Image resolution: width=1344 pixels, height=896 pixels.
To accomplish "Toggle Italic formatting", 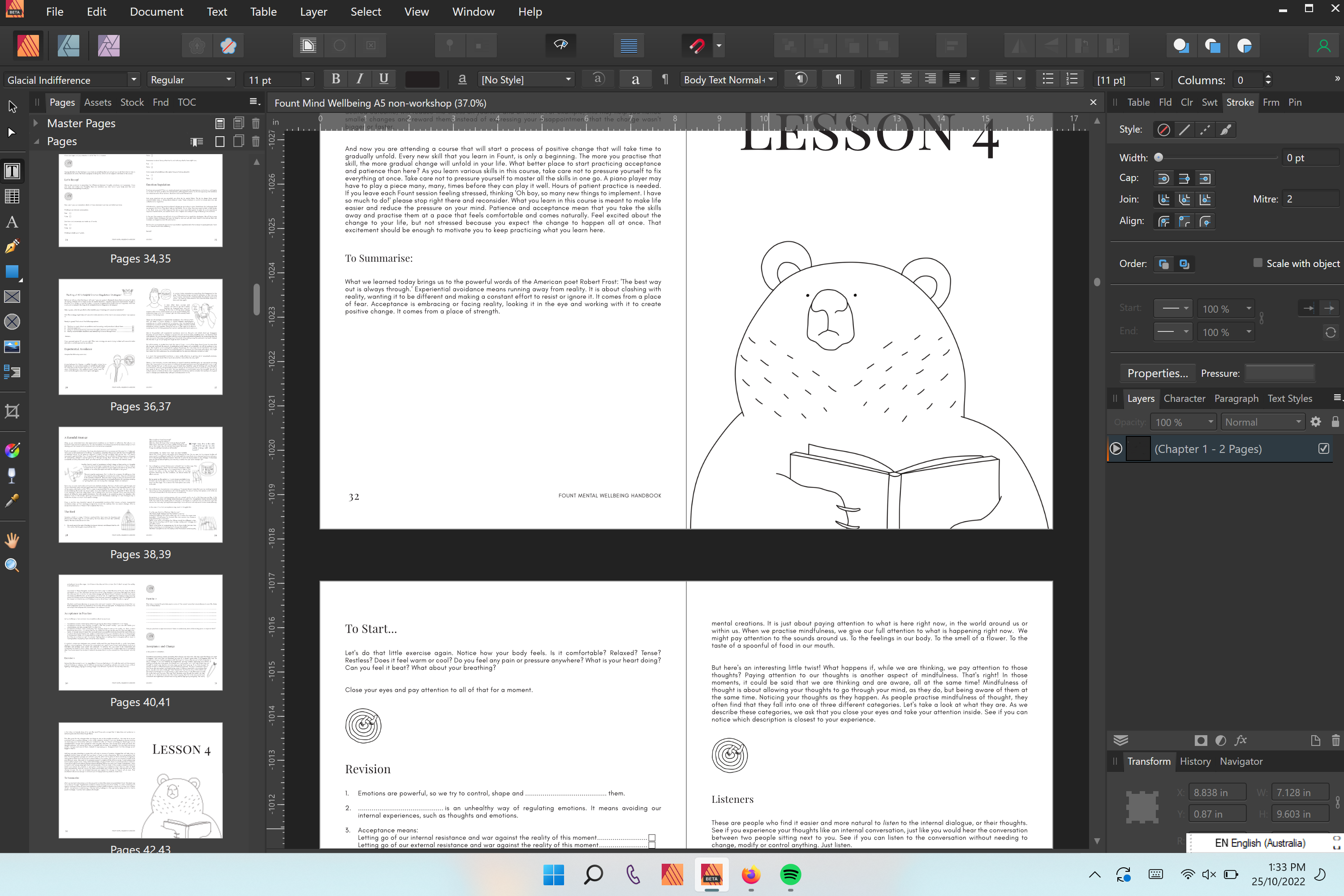I will [x=360, y=79].
